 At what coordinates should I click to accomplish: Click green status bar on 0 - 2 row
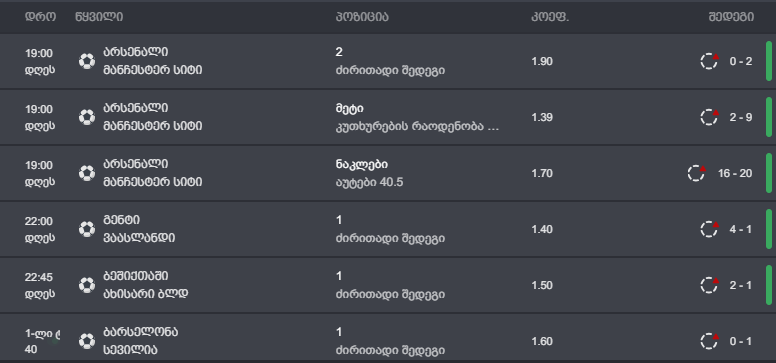pyautogui.click(x=769, y=61)
